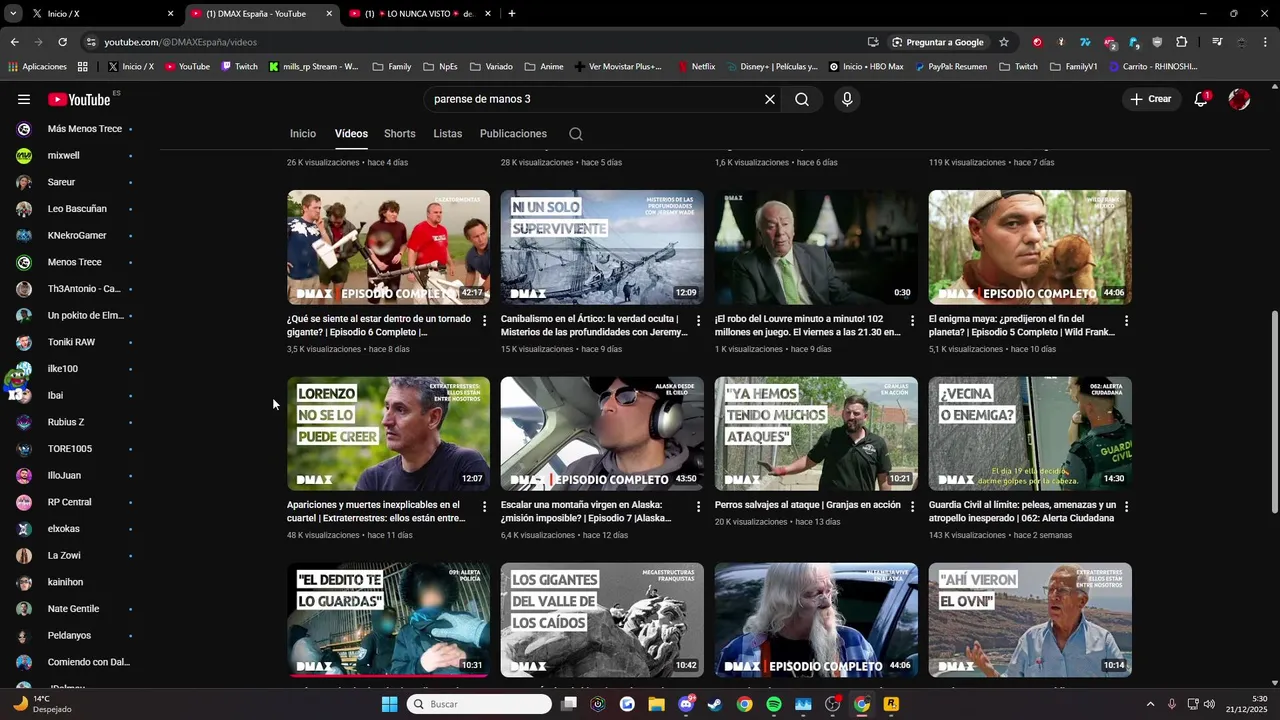This screenshot has width=1280, height=720.
Task: Search within the channel using magnifier icon
Action: coord(576,134)
